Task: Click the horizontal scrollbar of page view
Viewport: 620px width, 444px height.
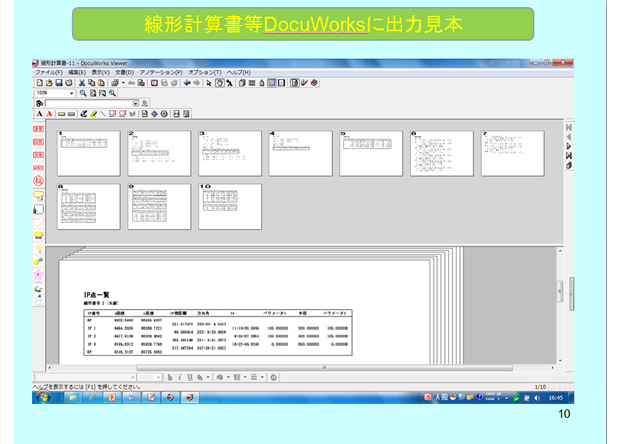Action: 324,368
